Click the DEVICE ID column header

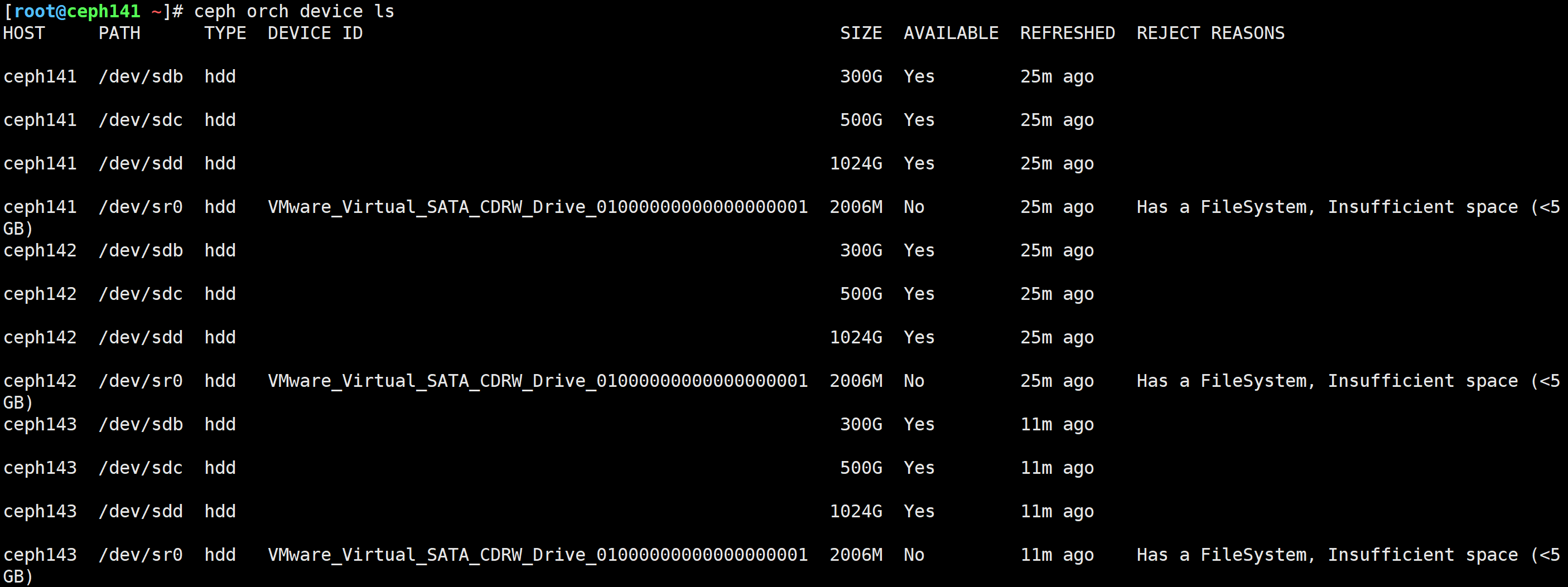point(315,33)
